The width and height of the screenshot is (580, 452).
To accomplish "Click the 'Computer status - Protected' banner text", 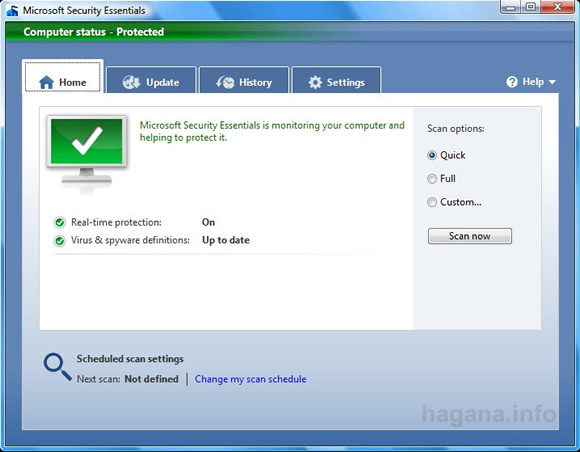I will click(94, 32).
